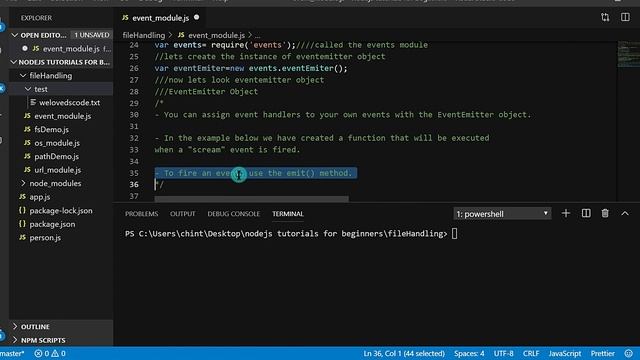Select the Terminal tab
Image resolution: width=640 pixels, height=360 pixels.
pyautogui.click(x=288, y=213)
